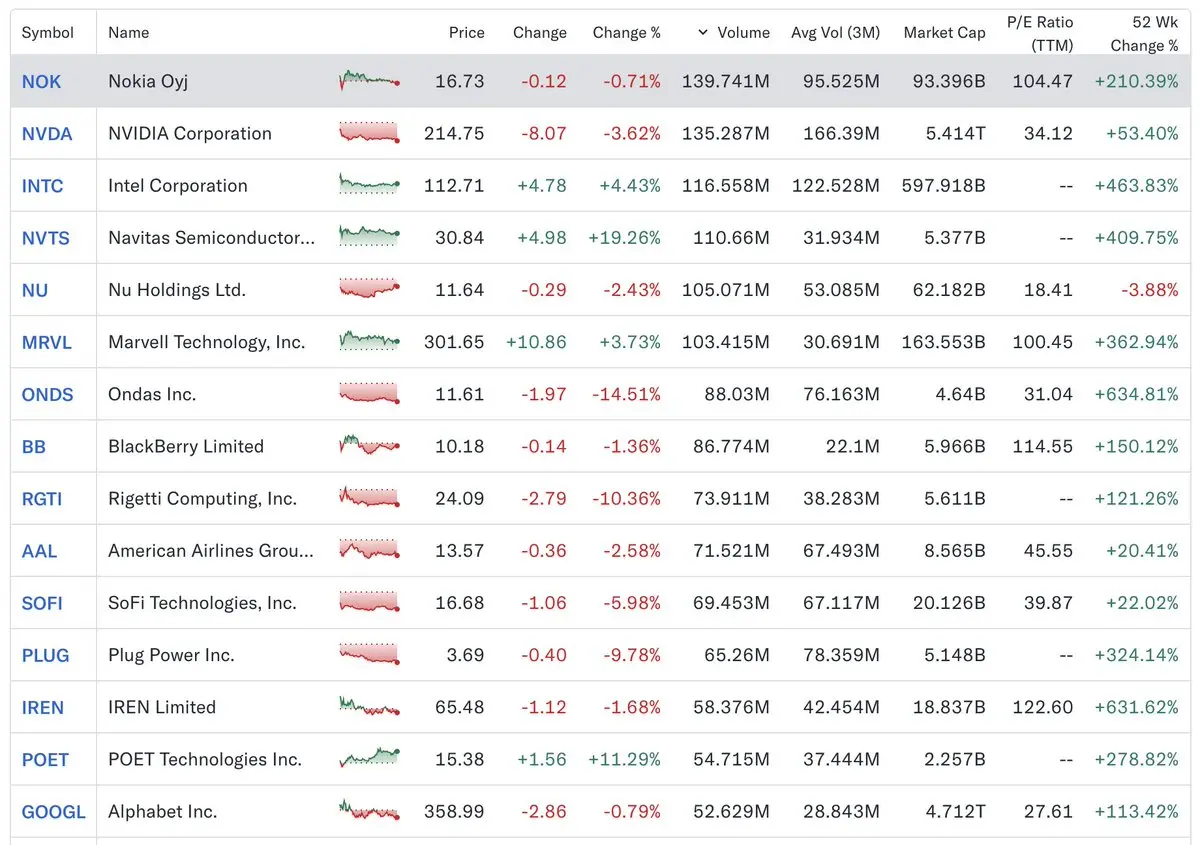Sort table by Name column header
The height and width of the screenshot is (845, 1200).
[x=128, y=32]
